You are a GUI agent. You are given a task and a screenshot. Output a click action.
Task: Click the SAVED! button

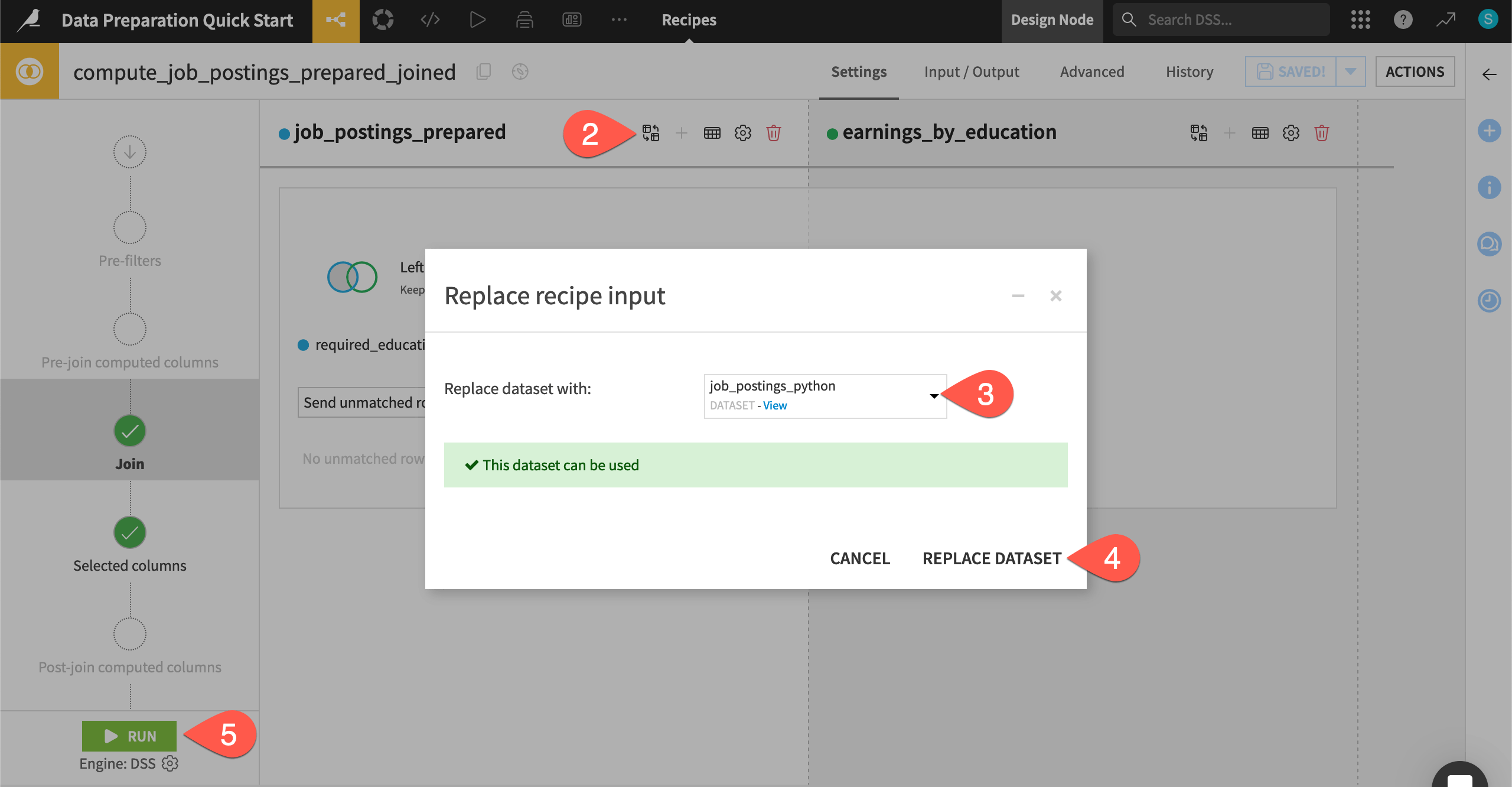[1291, 71]
